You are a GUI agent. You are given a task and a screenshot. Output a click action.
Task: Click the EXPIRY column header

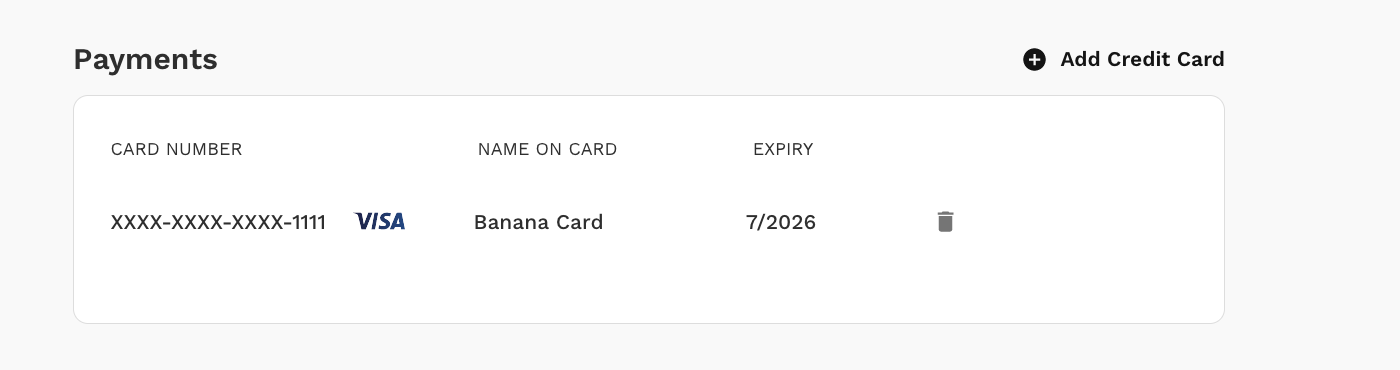[x=783, y=150]
